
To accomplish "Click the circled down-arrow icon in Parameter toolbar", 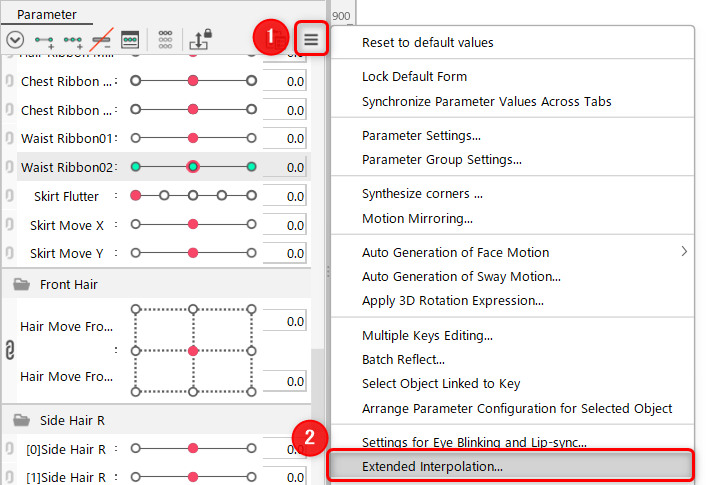I will click(15, 40).
